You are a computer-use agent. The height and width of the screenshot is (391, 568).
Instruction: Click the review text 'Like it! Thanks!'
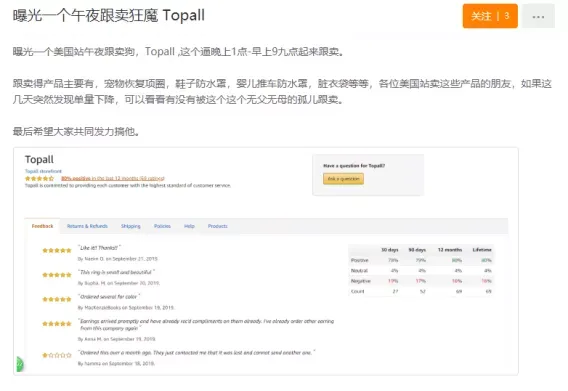[99, 248]
